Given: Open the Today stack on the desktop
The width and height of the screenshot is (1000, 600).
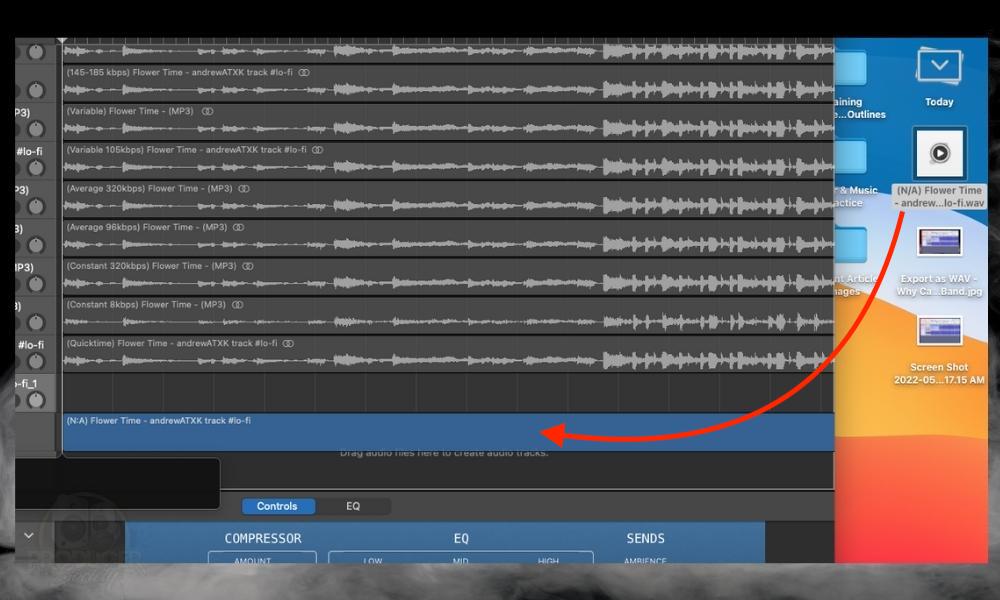Looking at the screenshot, I should click(x=939, y=67).
